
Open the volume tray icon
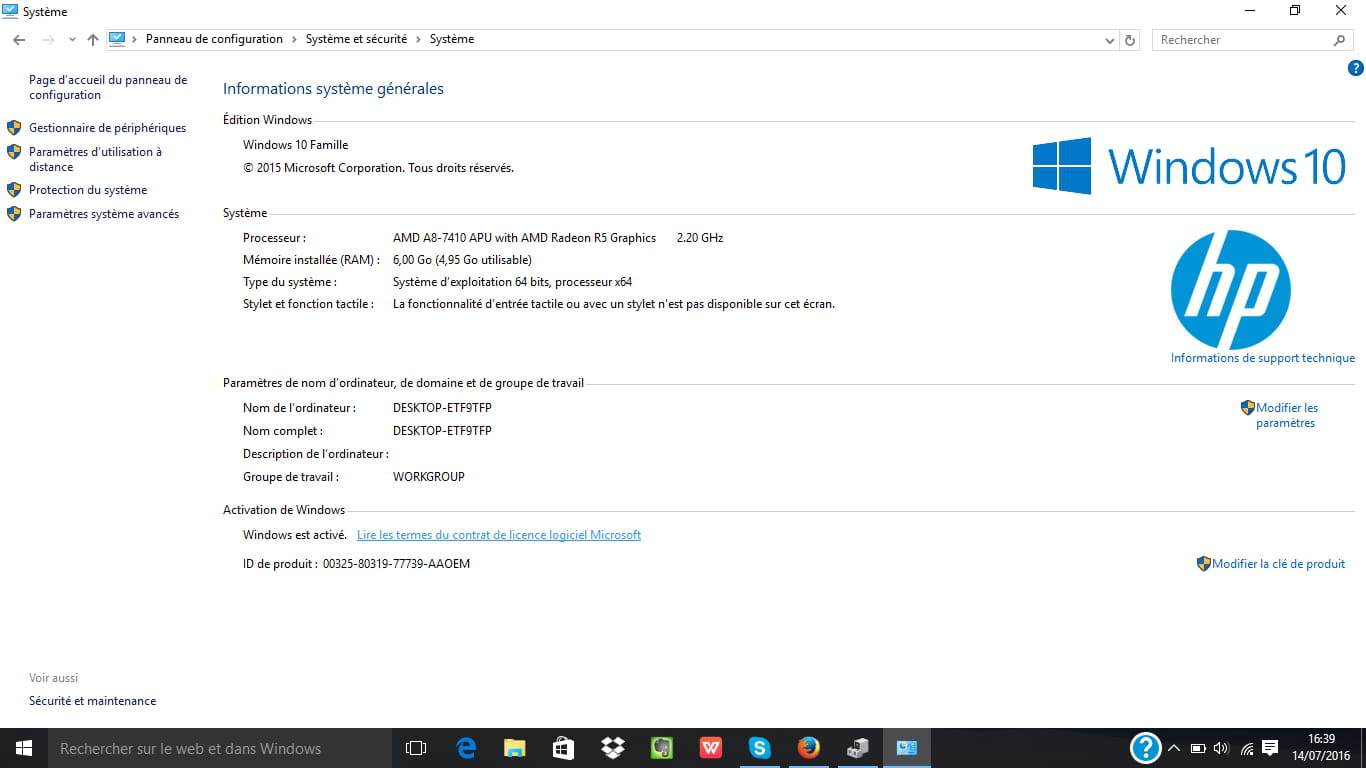(x=1221, y=748)
